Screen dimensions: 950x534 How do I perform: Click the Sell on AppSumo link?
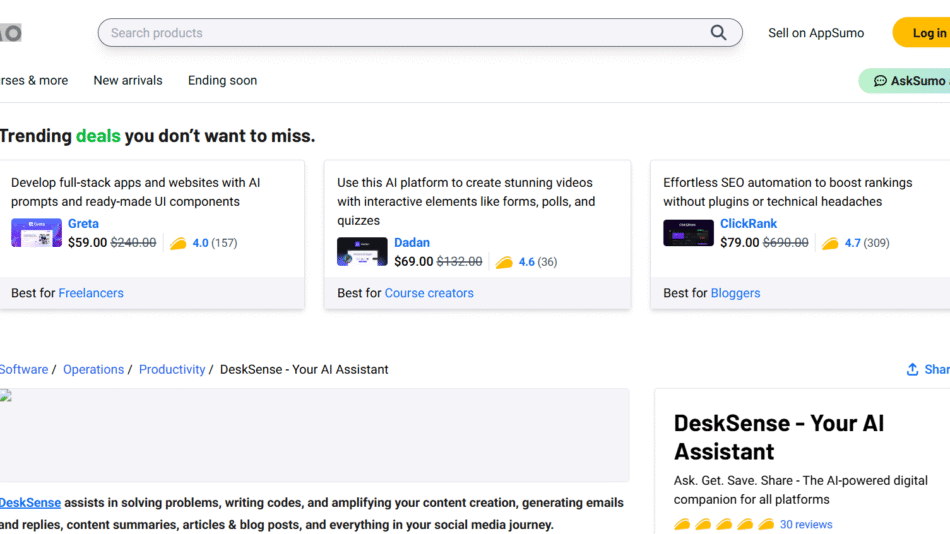816,33
